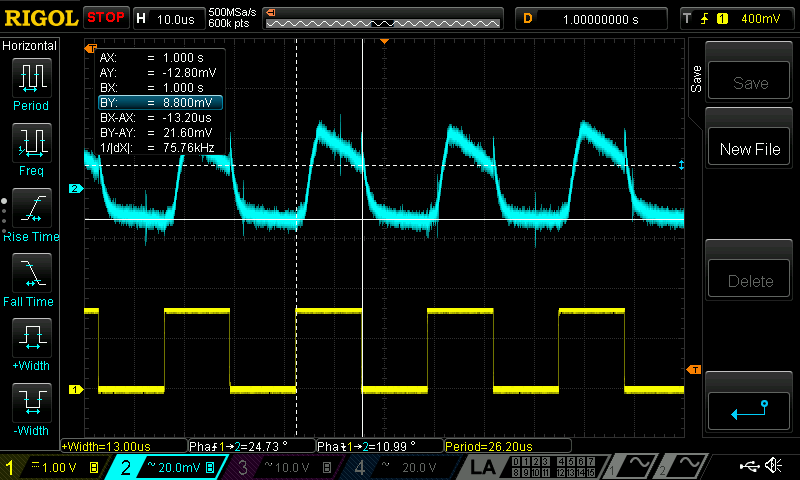Click the BX-AX = -13.20us row
Screen dimensions: 800x480
(160, 118)
